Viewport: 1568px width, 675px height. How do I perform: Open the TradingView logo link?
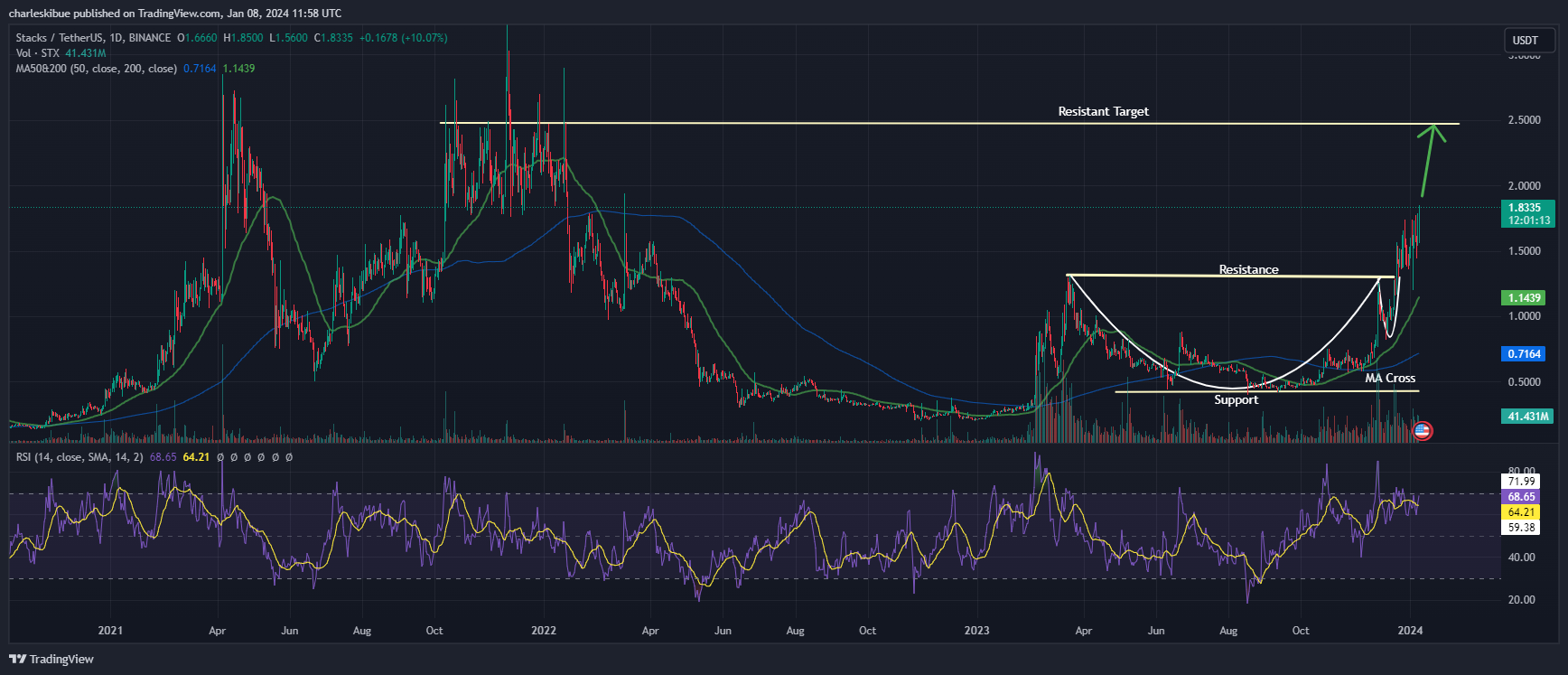51,659
